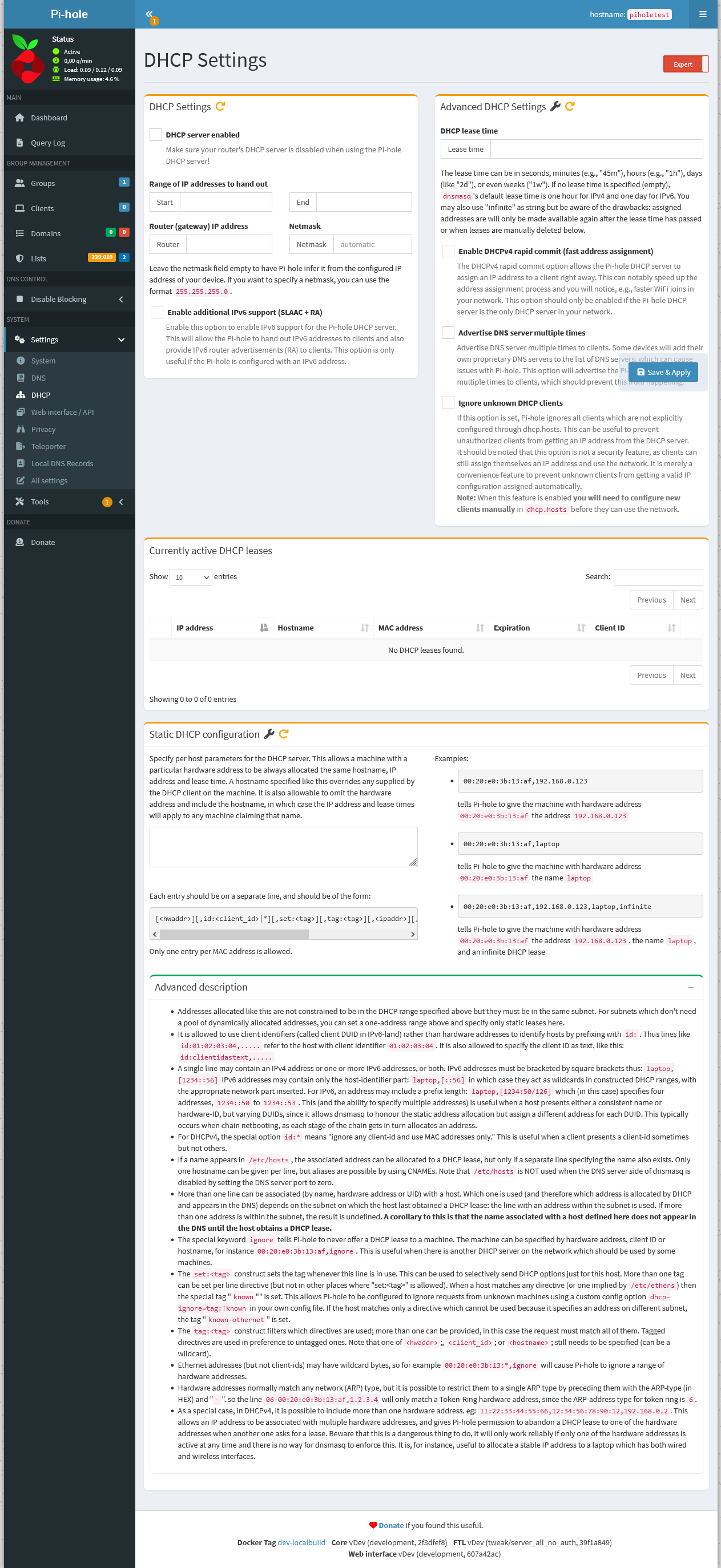Collapse the Settings submenu chevron
The image size is (721, 1568).
120,340
